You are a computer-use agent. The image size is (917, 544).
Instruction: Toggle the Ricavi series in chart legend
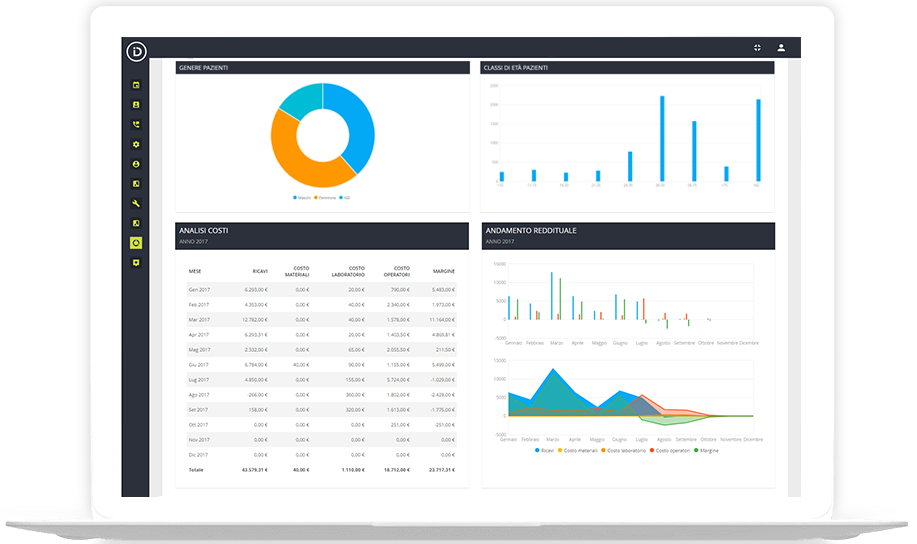pos(544,450)
